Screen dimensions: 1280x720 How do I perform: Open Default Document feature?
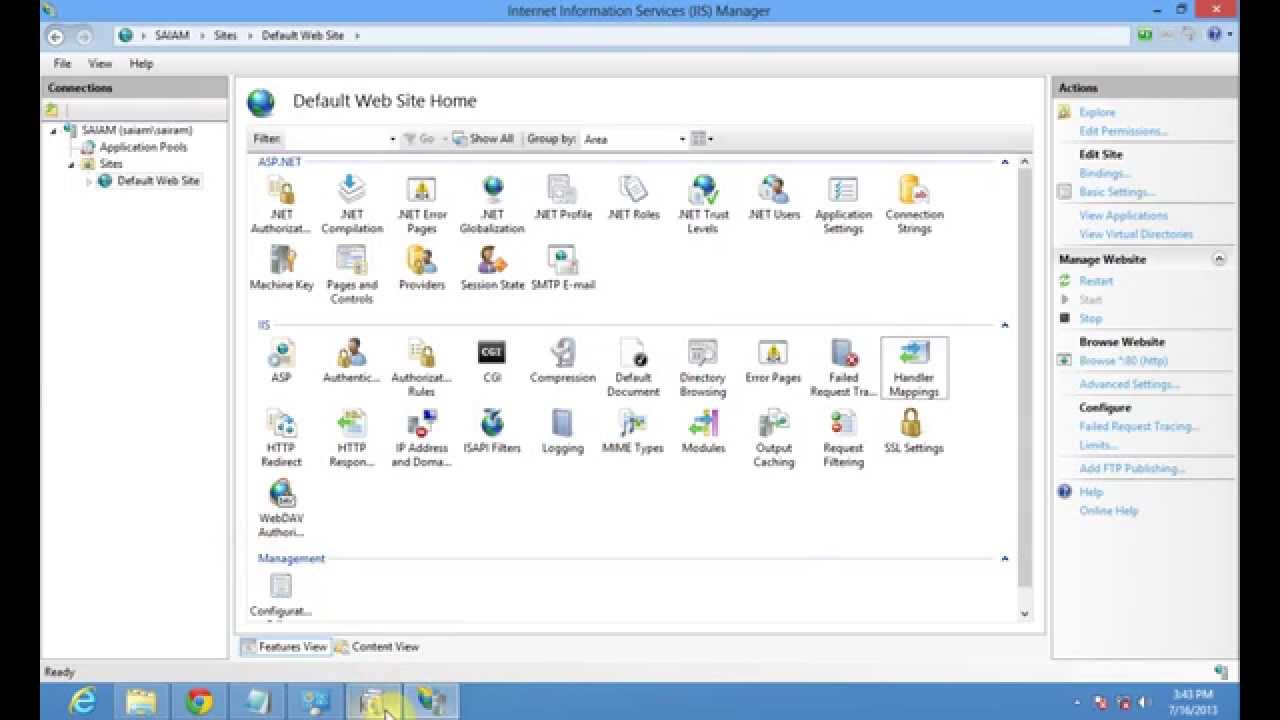(633, 367)
